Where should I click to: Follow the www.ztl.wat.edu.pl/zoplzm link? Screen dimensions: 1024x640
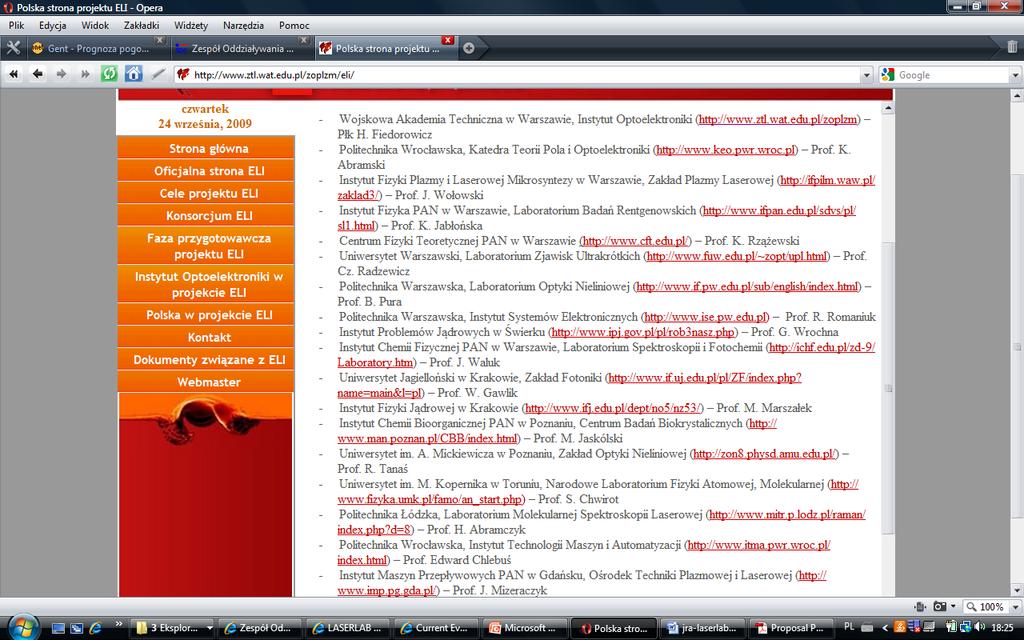coord(777,120)
